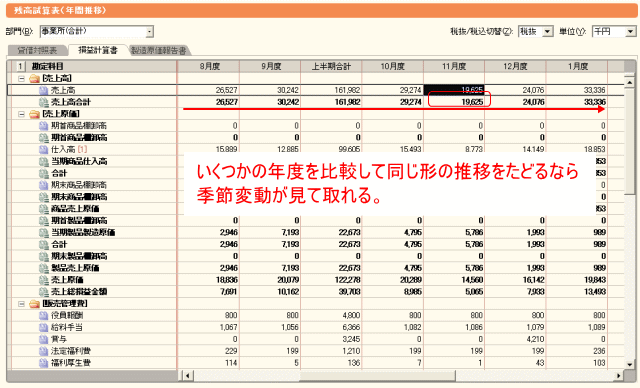Select the highlighted 19,625 cell in 売上高 row
Image resolution: width=640 pixels, height=388 pixels.
coord(454,90)
